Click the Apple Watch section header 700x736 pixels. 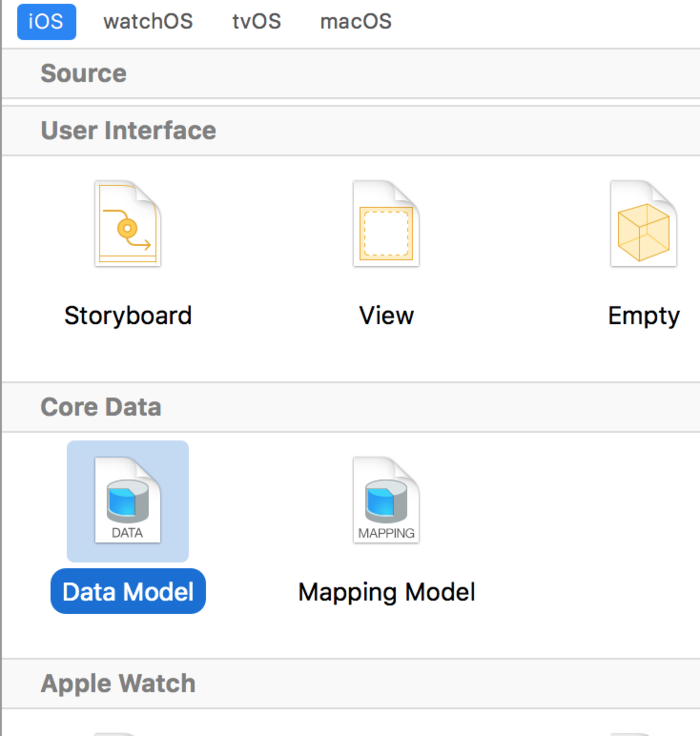(x=118, y=684)
